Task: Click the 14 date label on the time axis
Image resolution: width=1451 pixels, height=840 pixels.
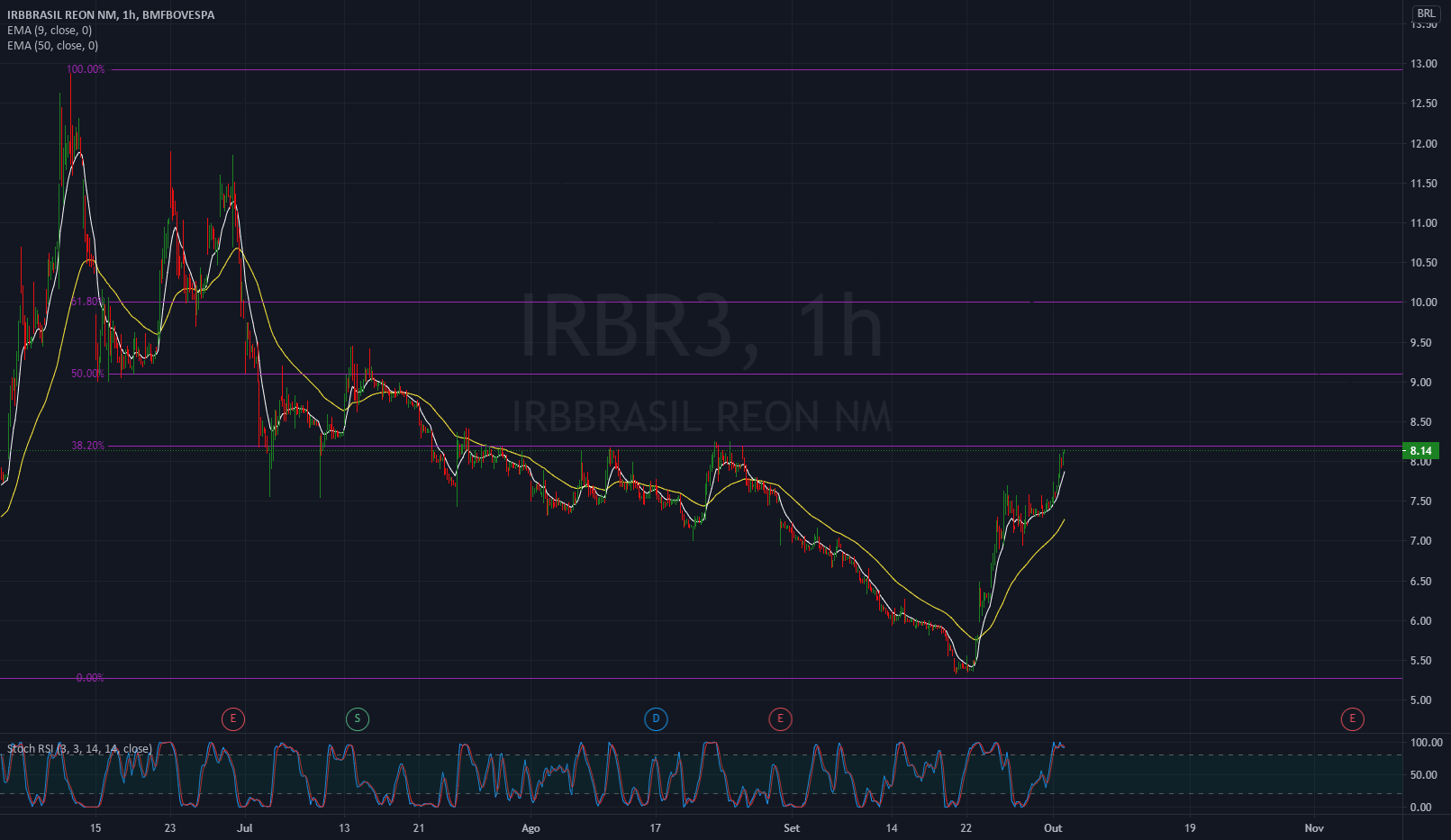Action: (892, 828)
